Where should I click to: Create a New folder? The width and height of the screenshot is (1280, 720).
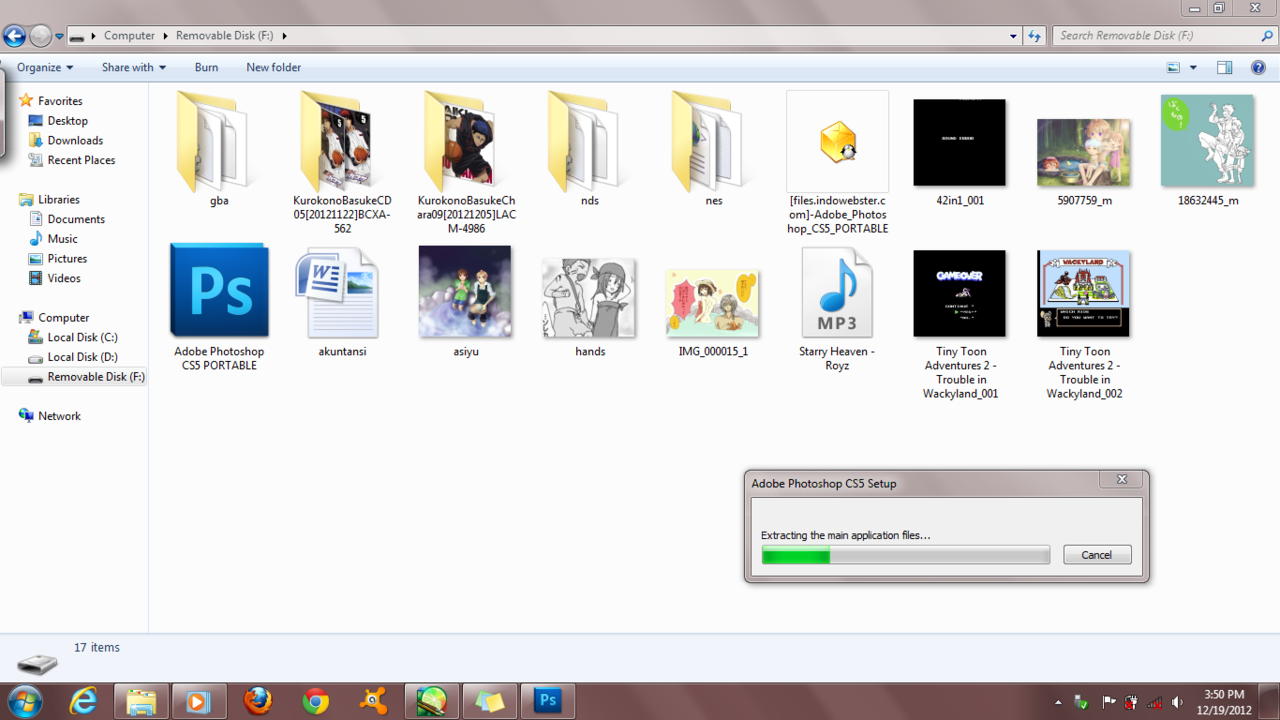pos(273,67)
